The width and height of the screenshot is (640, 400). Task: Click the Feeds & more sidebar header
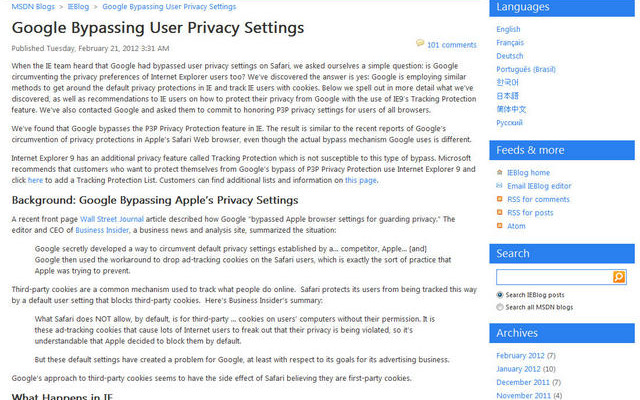(x=562, y=150)
